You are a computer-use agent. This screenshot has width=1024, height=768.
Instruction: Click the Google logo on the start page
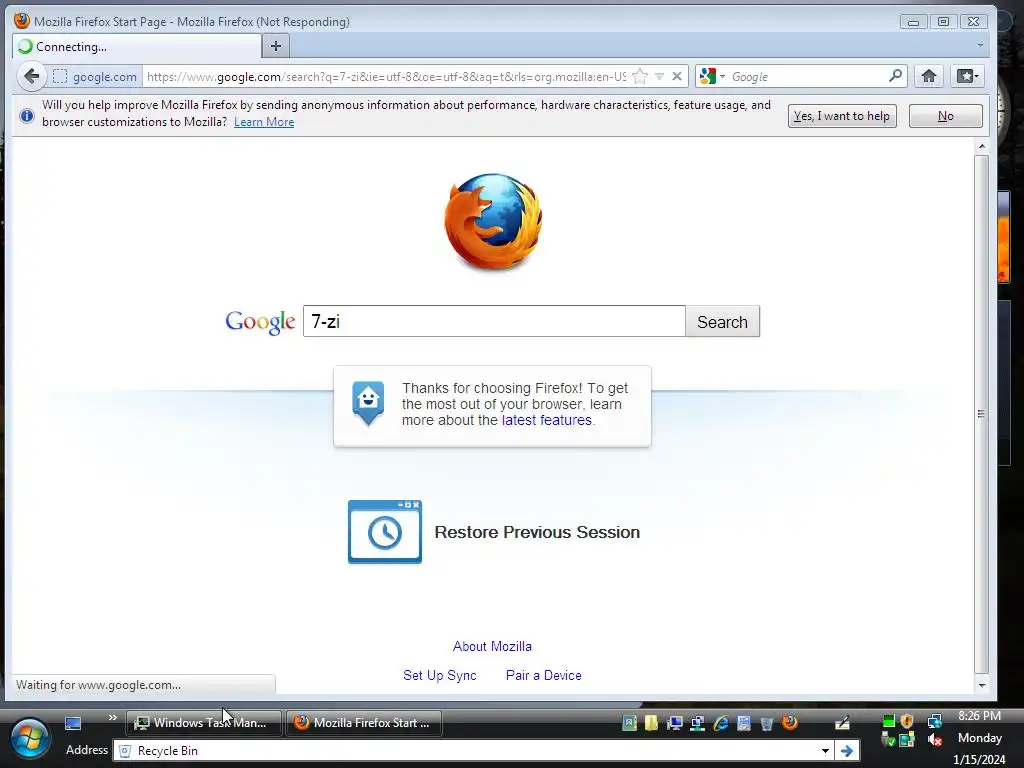coord(260,322)
